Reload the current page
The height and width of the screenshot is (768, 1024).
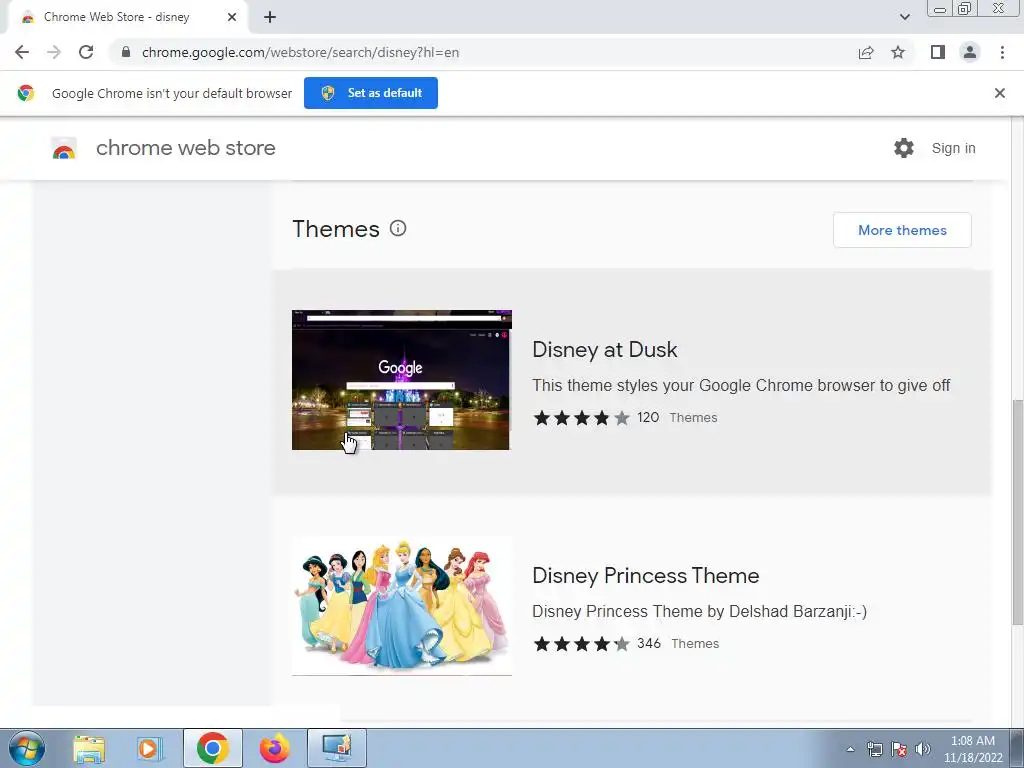point(86,52)
